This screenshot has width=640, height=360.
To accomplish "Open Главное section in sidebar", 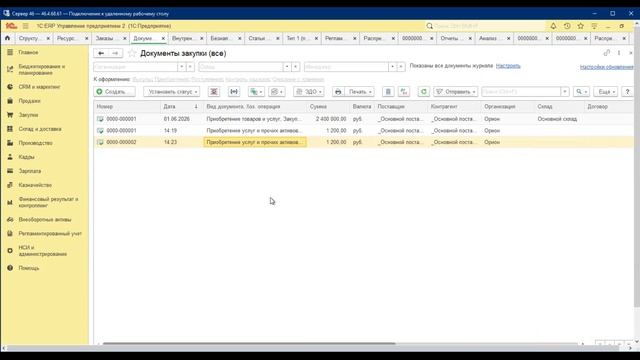I will (x=28, y=53).
